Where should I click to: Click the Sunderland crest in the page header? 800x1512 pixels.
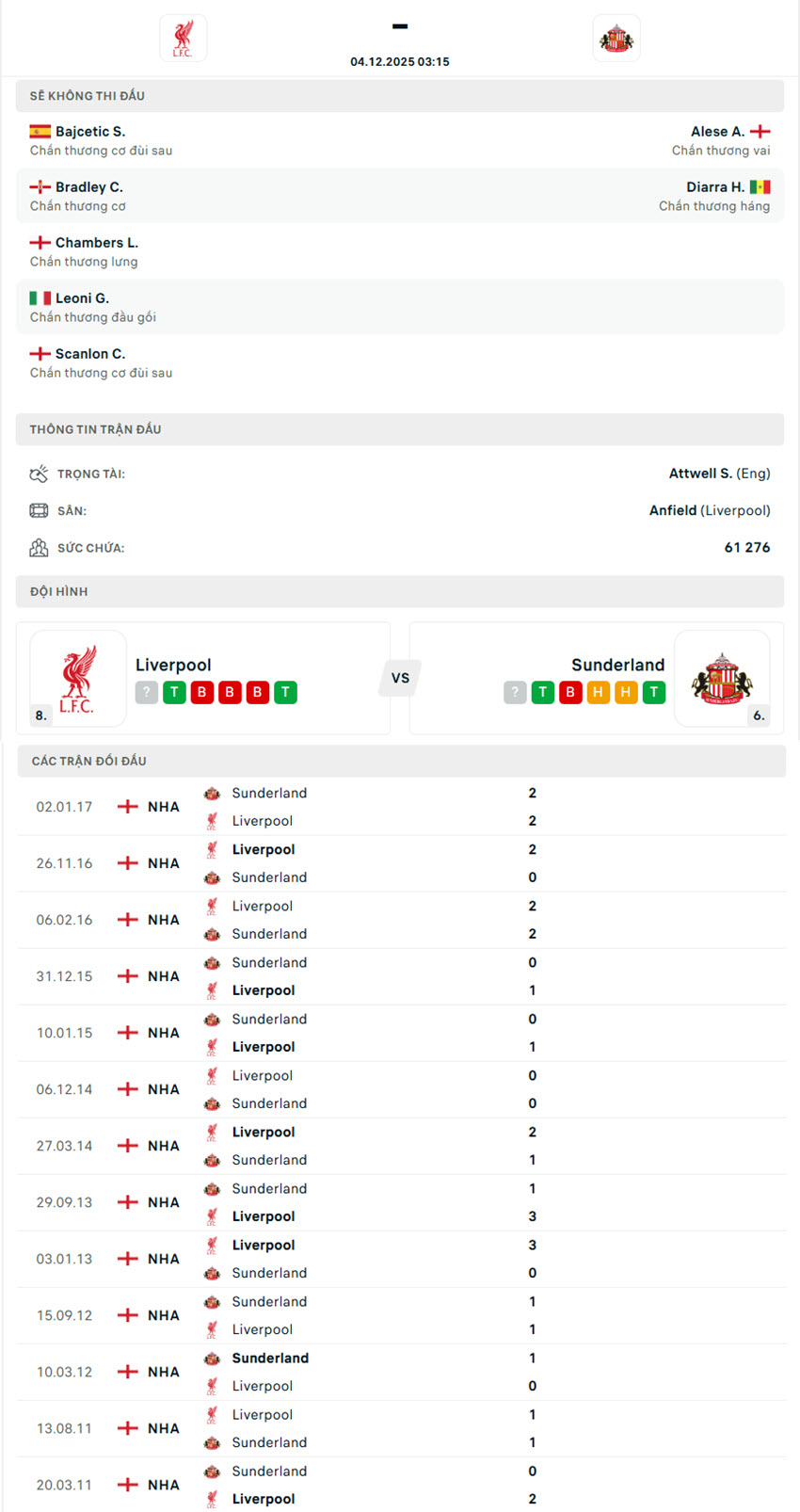click(x=616, y=39)
